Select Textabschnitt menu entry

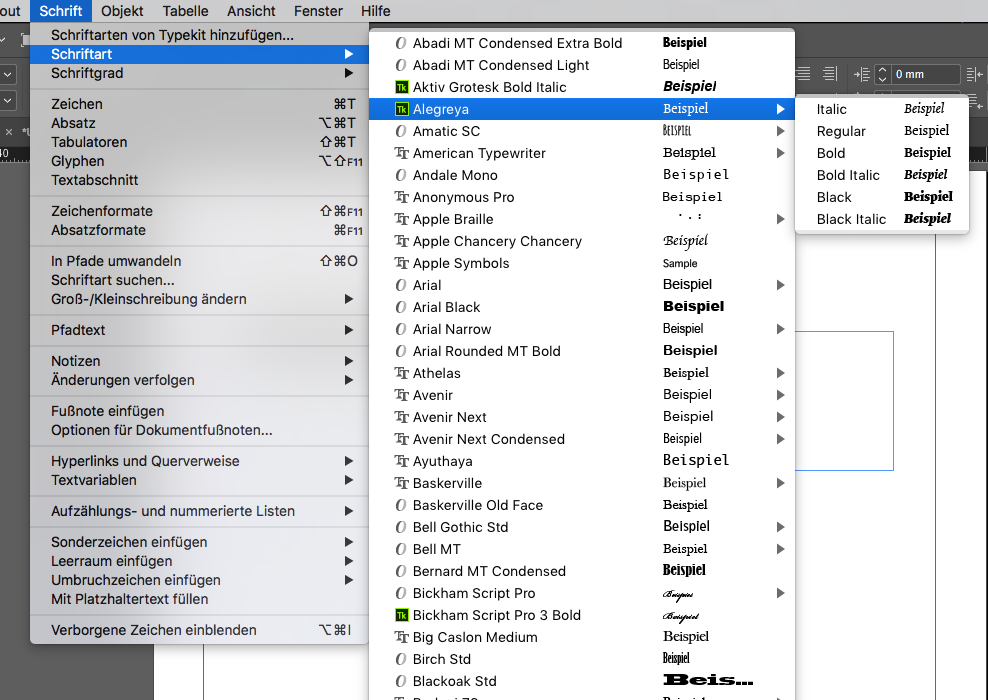(199, 180)
